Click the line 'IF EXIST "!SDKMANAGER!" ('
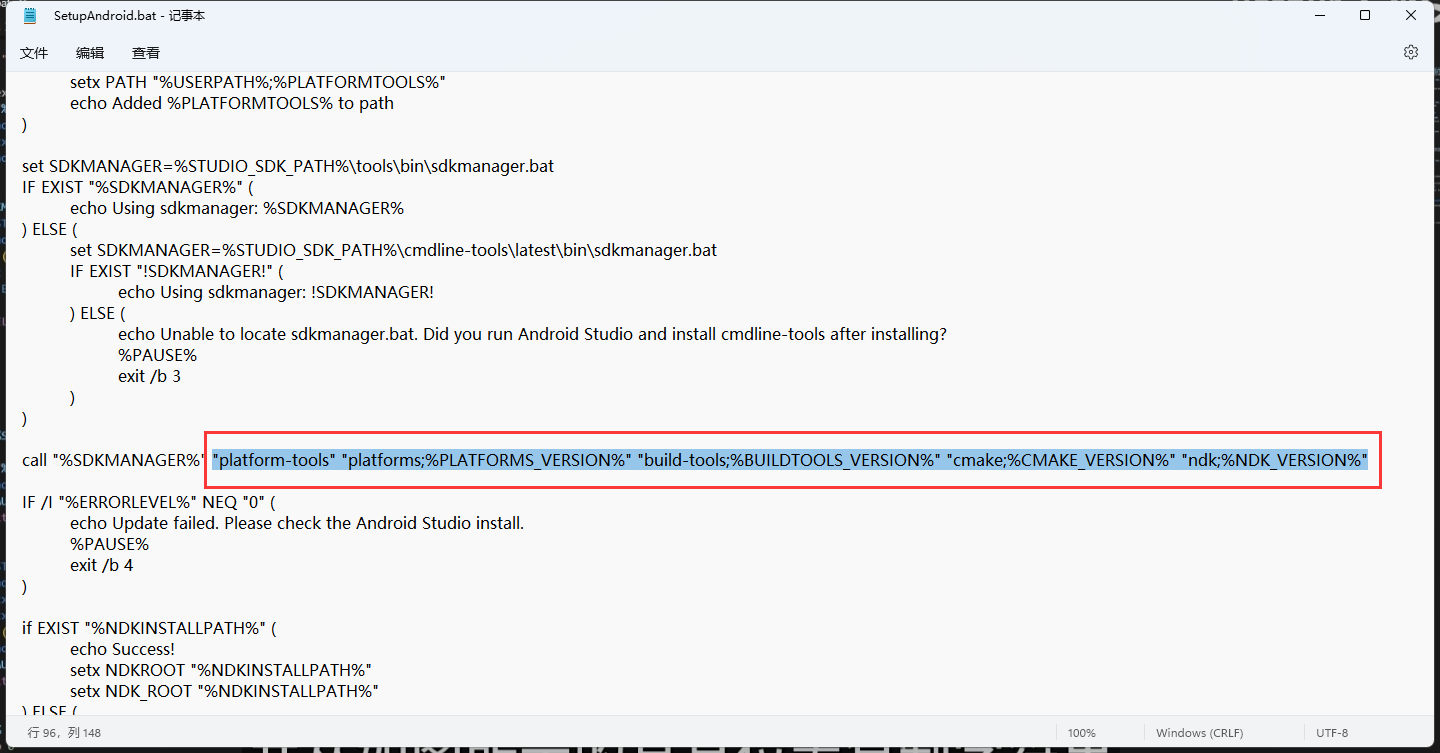The image size is (1440, 753). (x=177, y=271)
